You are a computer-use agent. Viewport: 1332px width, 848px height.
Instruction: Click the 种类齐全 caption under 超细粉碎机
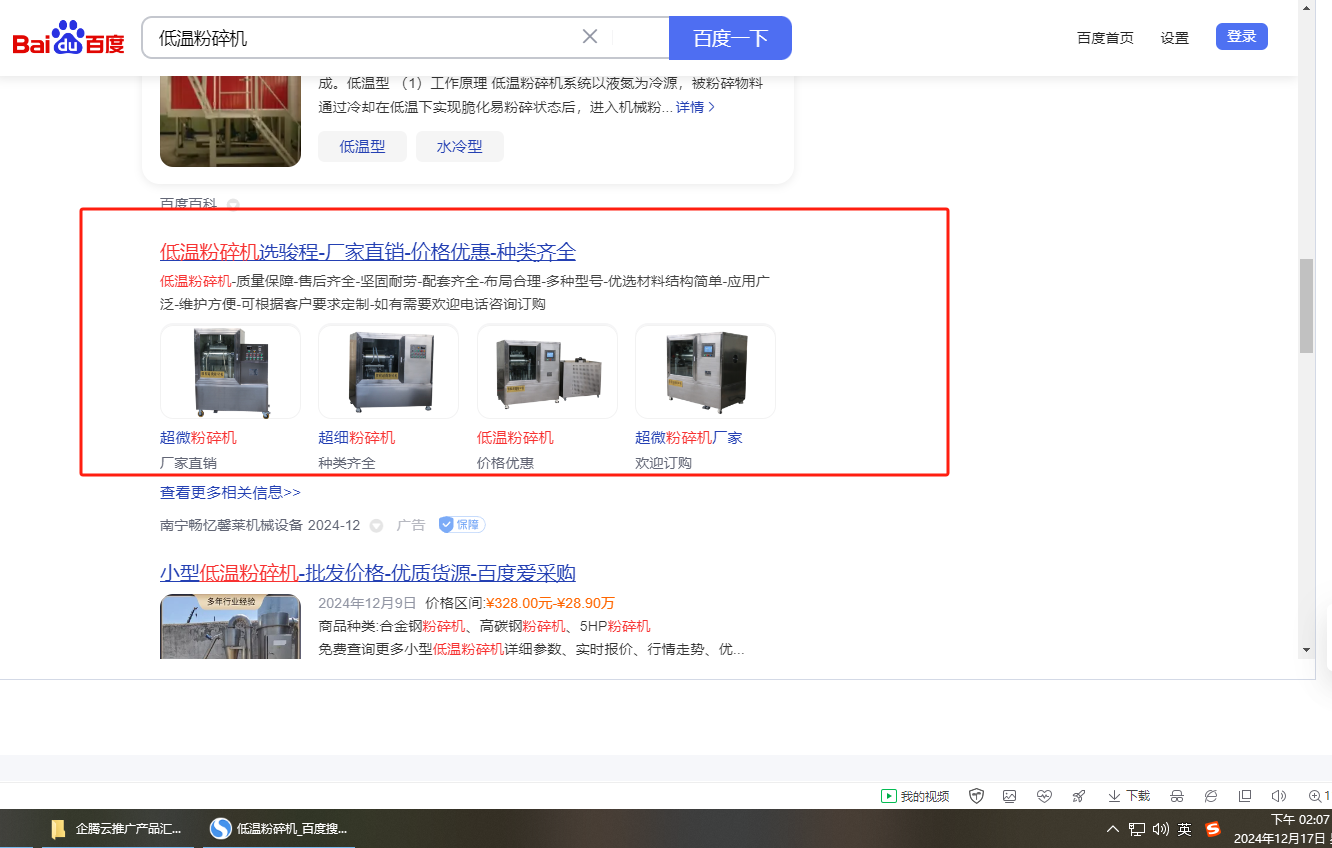(x=347, y=463)
